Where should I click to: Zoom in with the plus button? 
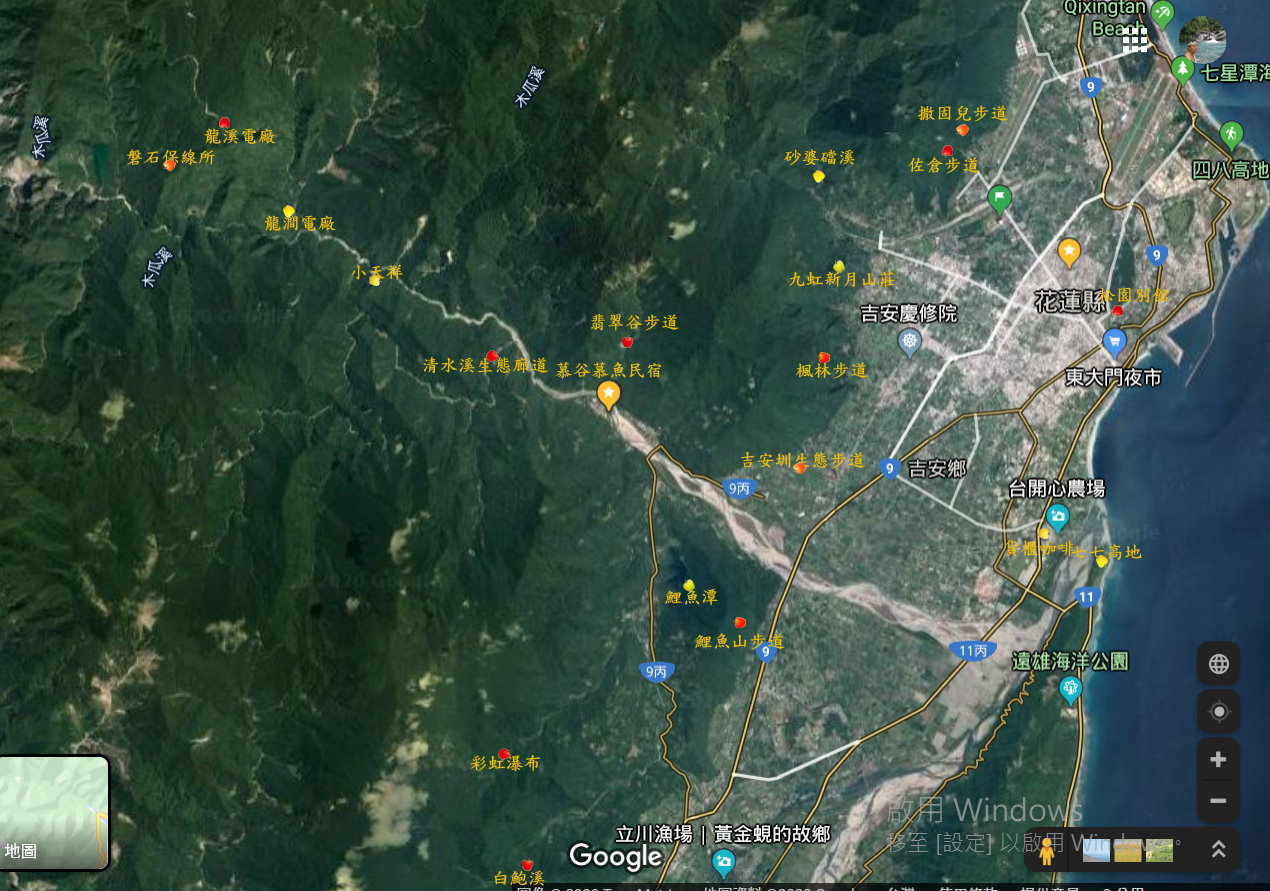point(1218,760)
